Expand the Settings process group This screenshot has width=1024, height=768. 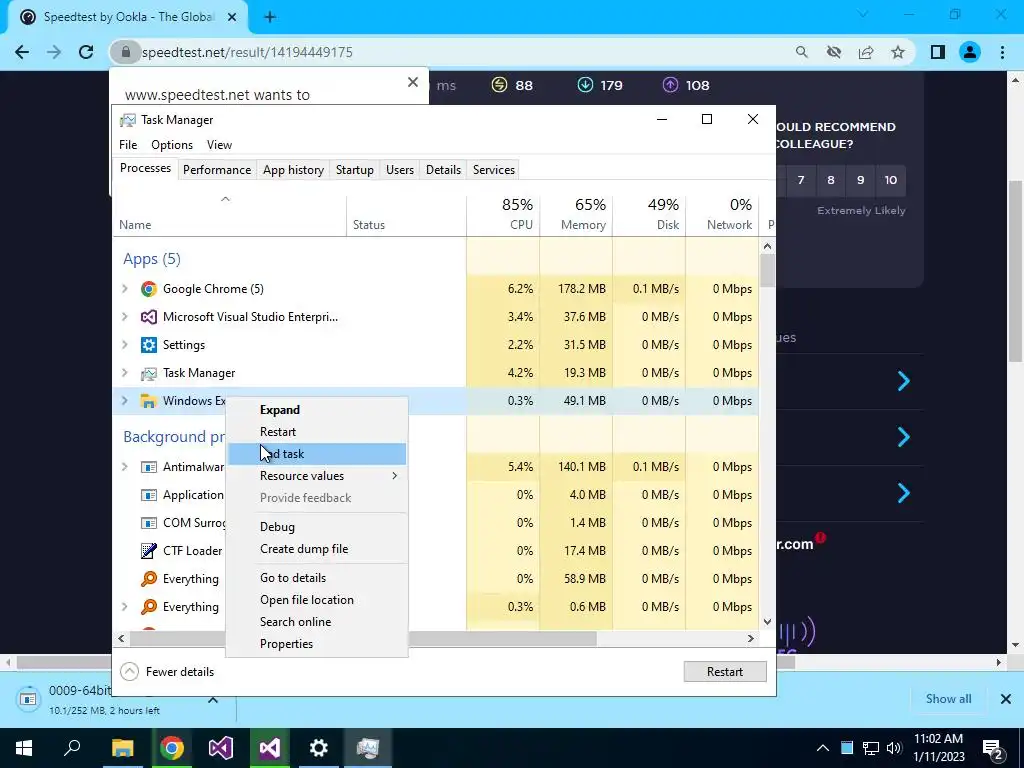125,345
